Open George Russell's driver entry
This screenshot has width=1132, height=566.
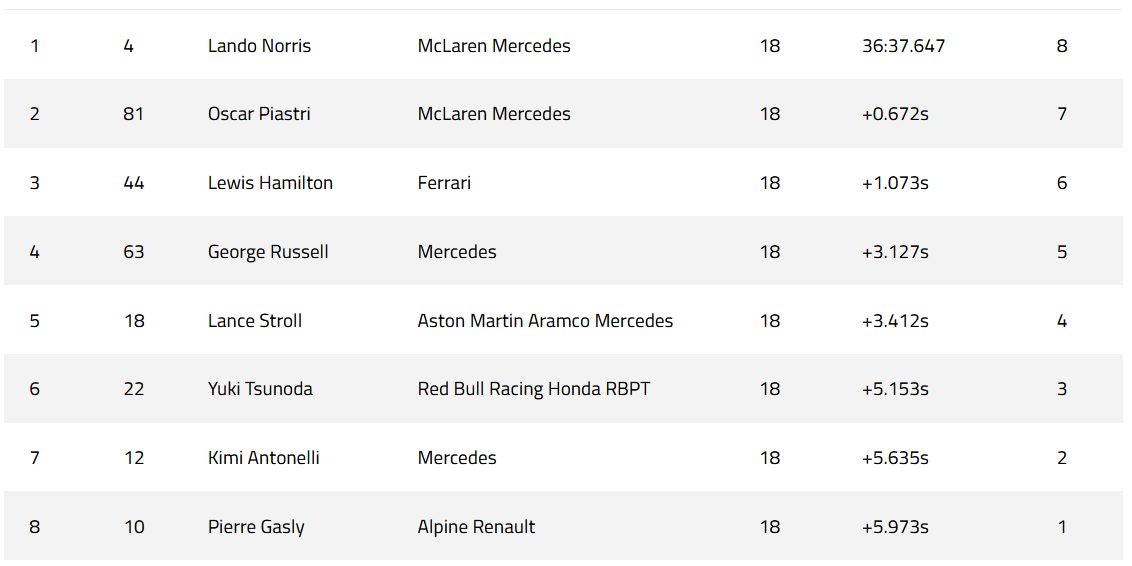(268, 252)
